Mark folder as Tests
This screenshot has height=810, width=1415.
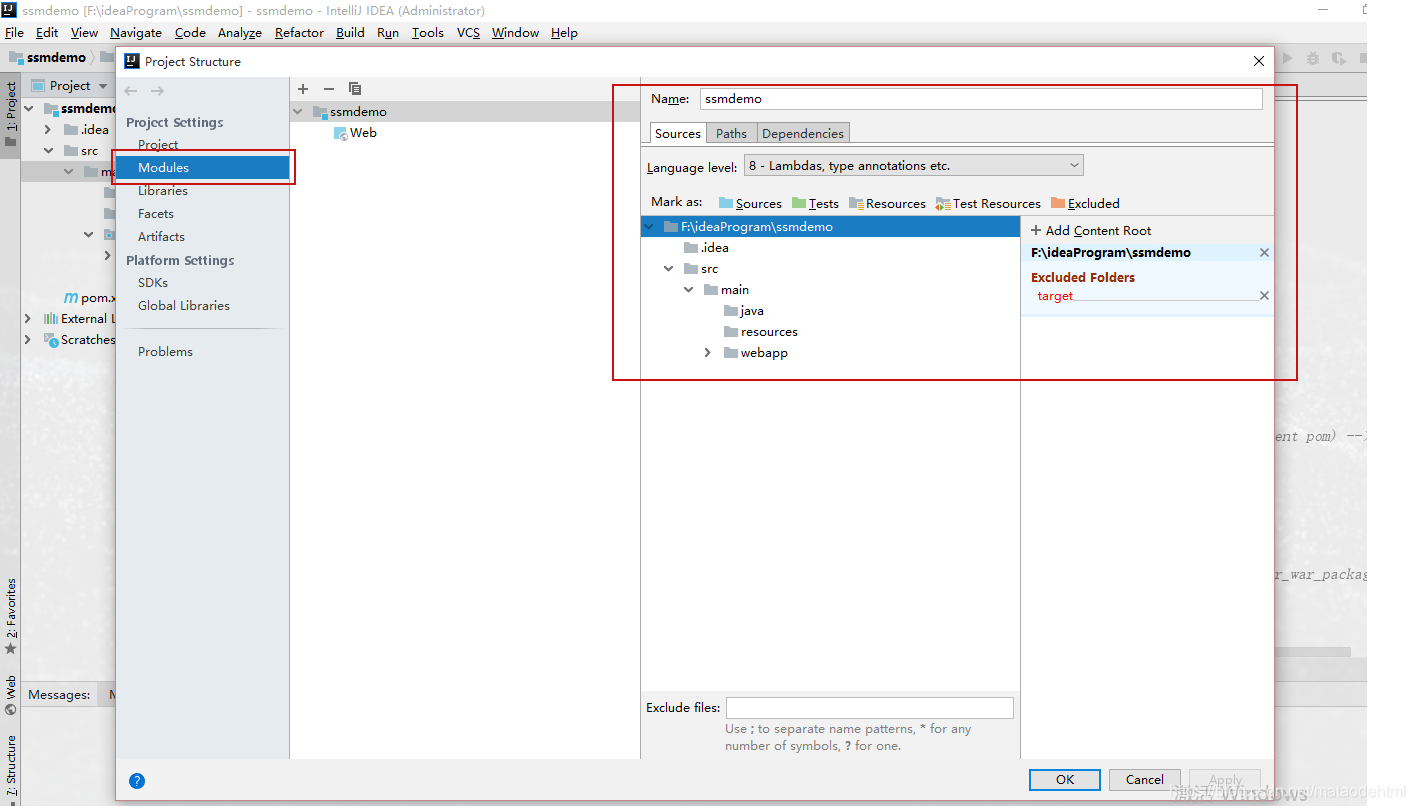[x=815, y=203]
